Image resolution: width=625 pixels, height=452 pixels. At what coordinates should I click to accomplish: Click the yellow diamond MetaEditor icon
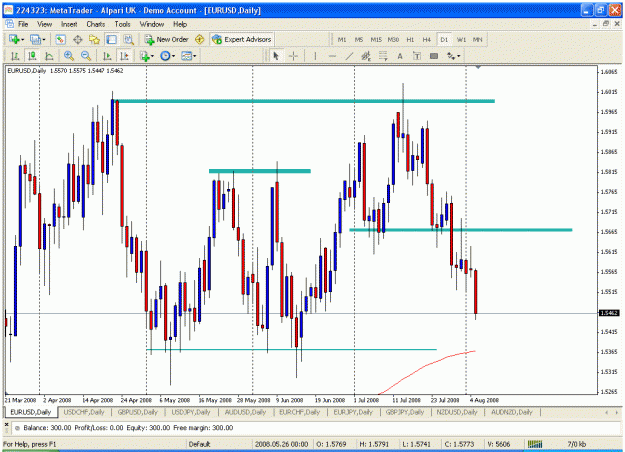click(199, 39)
